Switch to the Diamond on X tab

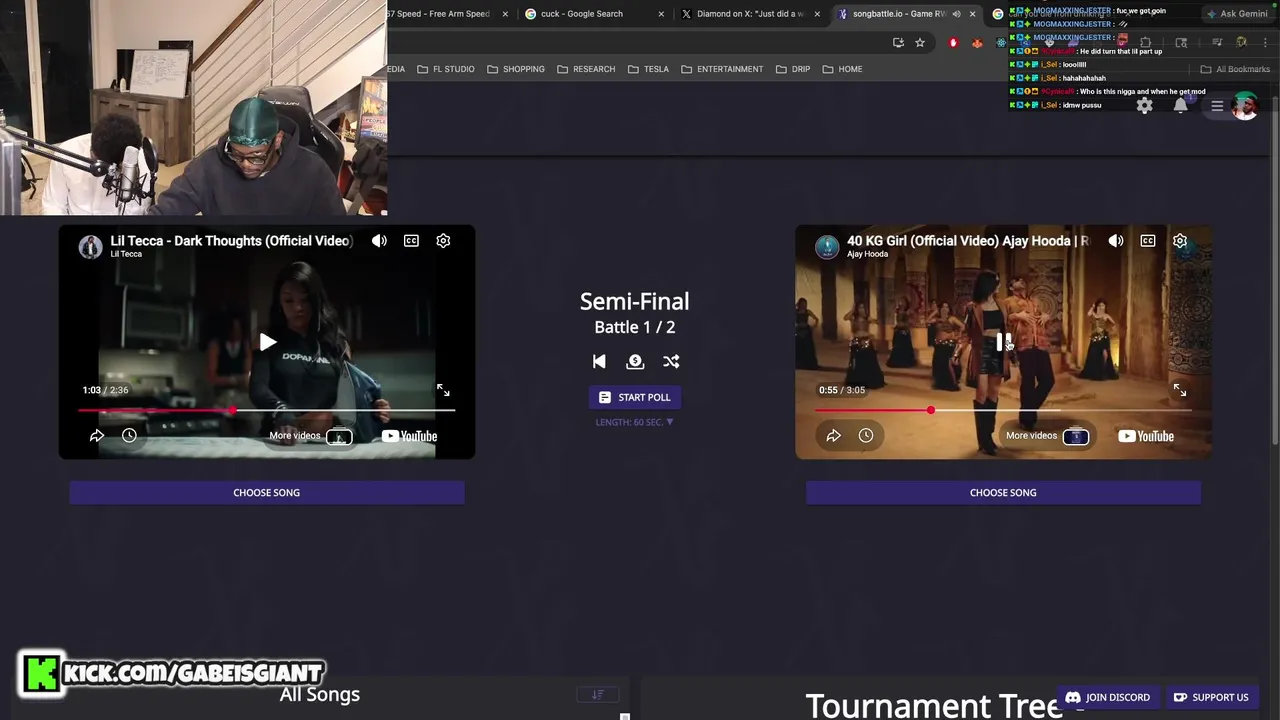(749, 14)
